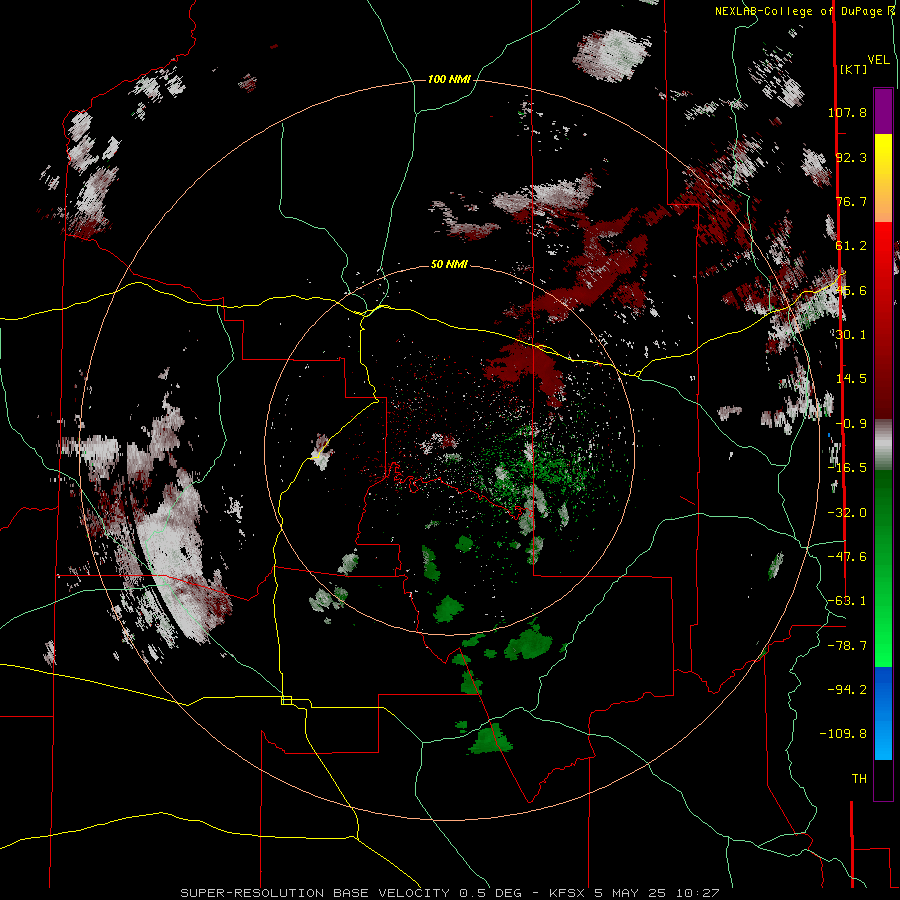Click the 107.8 velocity value

(847, 112)
